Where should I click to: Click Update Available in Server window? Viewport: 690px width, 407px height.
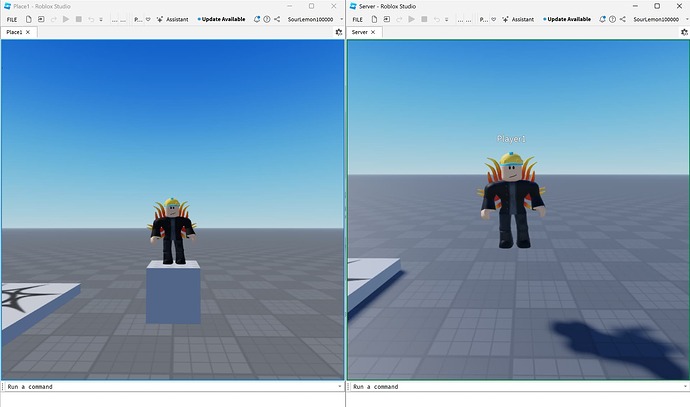[x=567, y=19]
